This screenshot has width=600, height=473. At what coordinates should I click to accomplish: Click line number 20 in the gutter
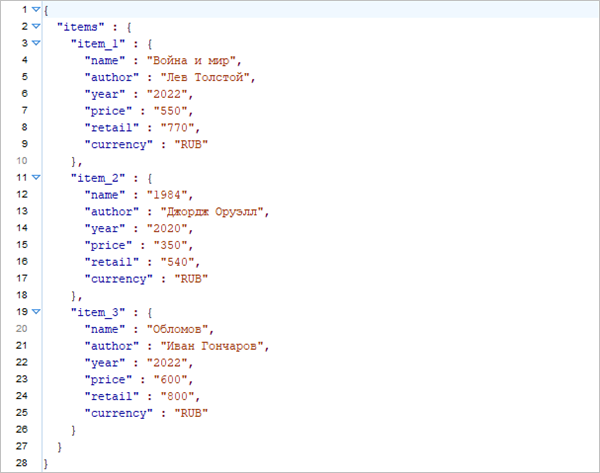[22, 328]
